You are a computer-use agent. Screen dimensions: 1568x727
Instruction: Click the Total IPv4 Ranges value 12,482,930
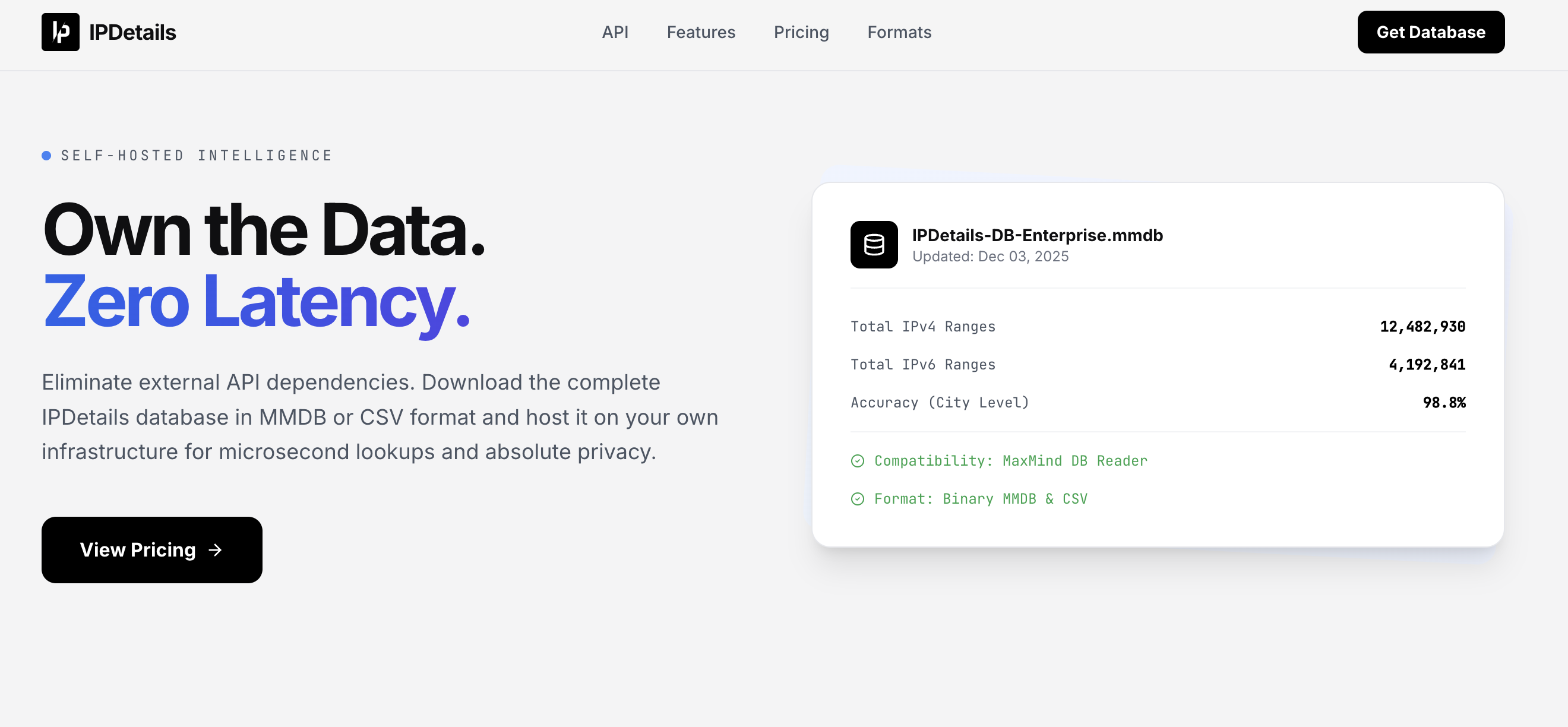[1422, 327]
